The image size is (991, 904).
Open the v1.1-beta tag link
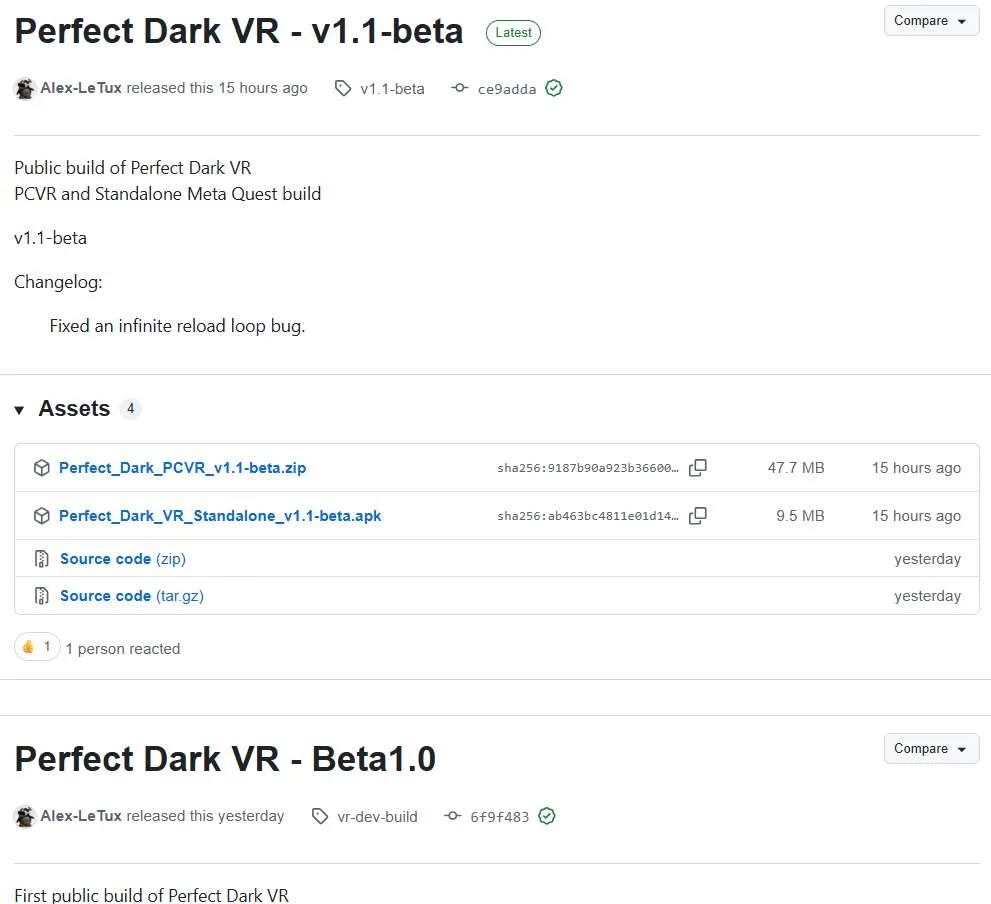(x=392, y=89)
